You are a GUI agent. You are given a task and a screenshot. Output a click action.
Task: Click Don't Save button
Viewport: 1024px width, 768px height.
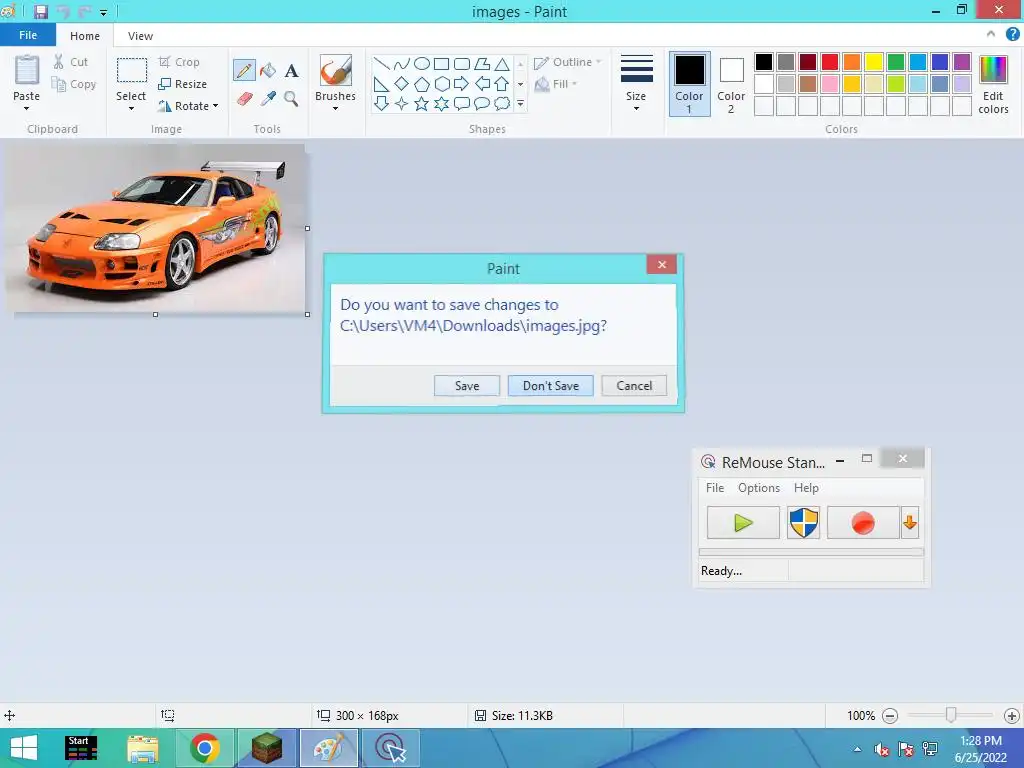tap(551, 385)
